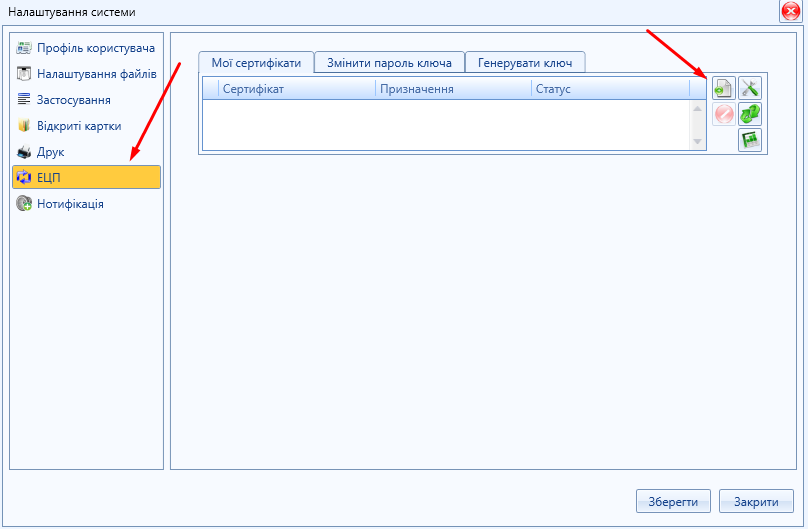808x529 pixels.
Task: Open Нотифікація settings section
Action: [x=70, y=204]
